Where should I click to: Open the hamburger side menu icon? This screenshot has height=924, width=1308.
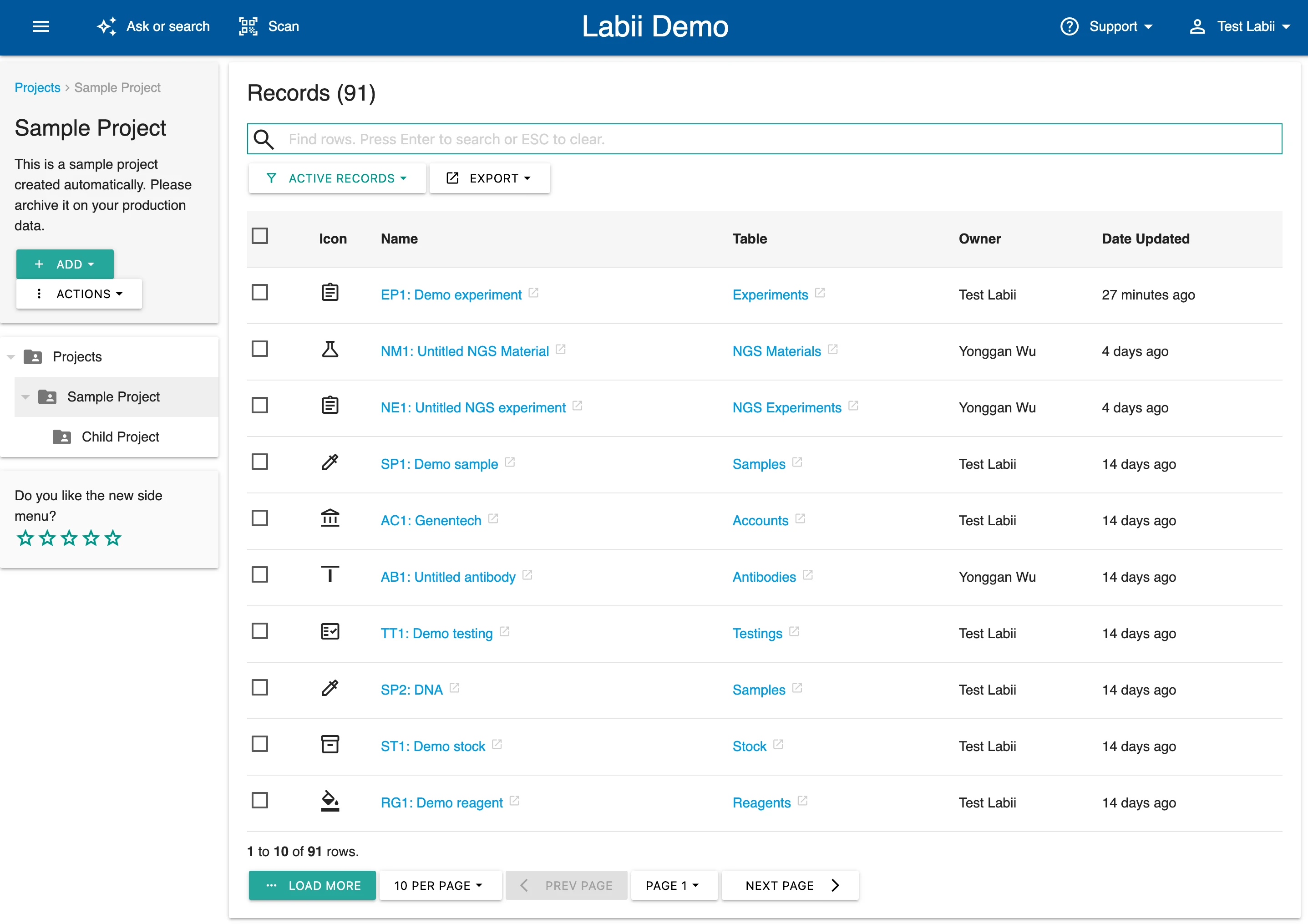(41, 27)
